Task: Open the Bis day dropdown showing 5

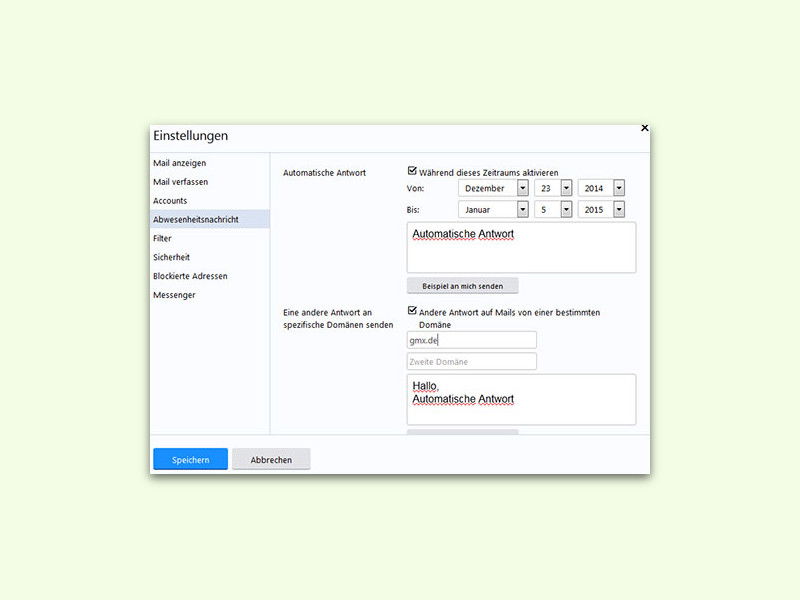Action: (553, 210)
